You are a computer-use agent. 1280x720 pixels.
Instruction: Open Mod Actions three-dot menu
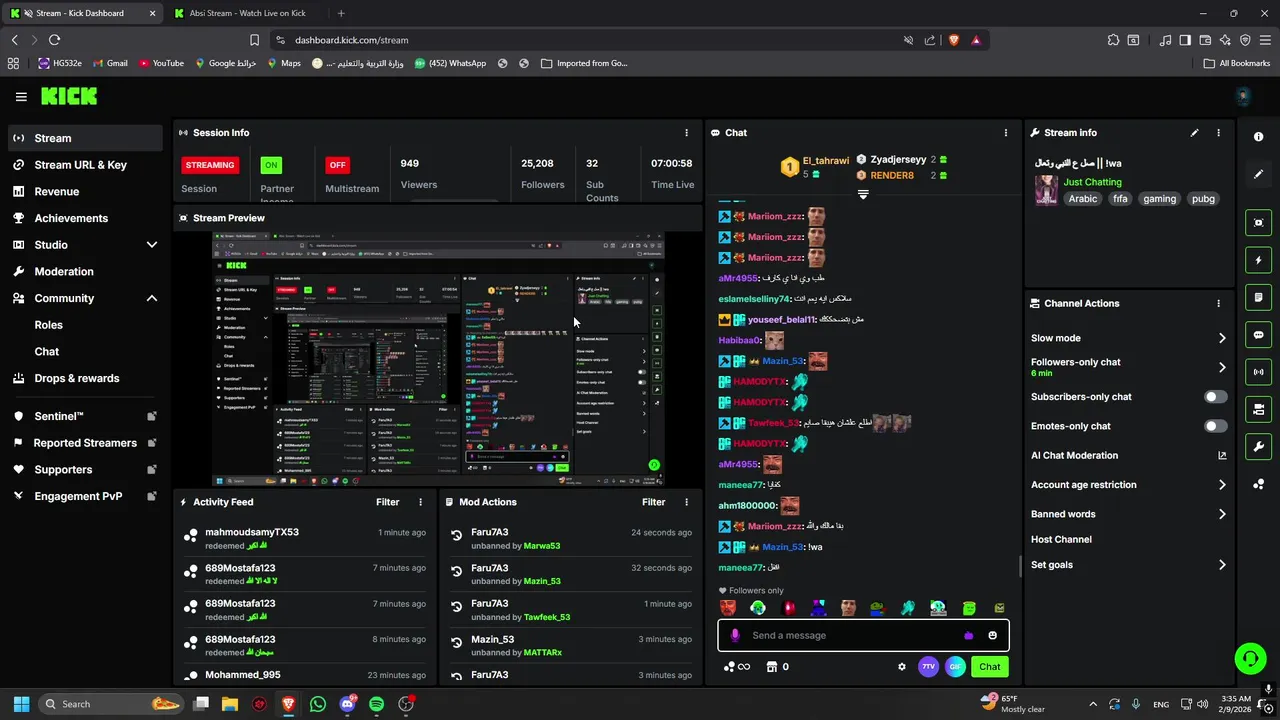click(x=686, y=502)
